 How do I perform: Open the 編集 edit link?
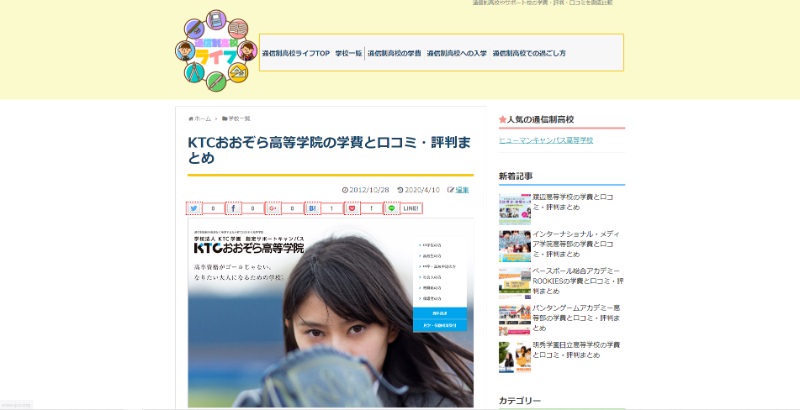(x=462, y=190)
